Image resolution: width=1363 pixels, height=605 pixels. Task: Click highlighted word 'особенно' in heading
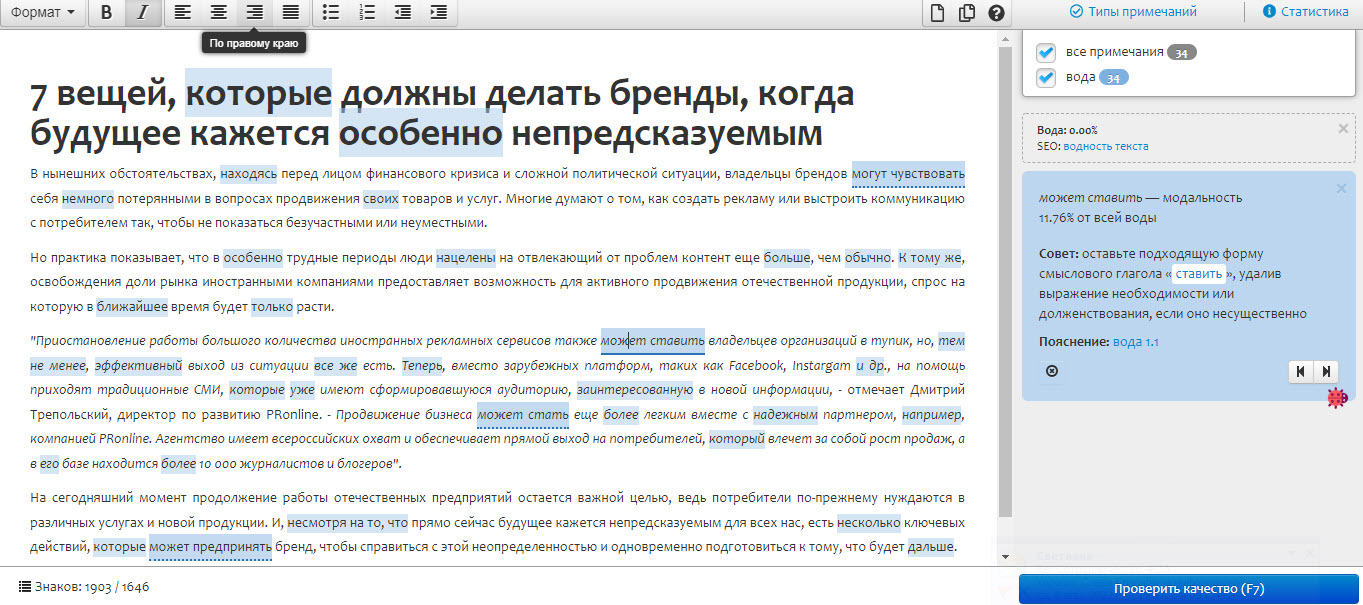coord(421,133)
